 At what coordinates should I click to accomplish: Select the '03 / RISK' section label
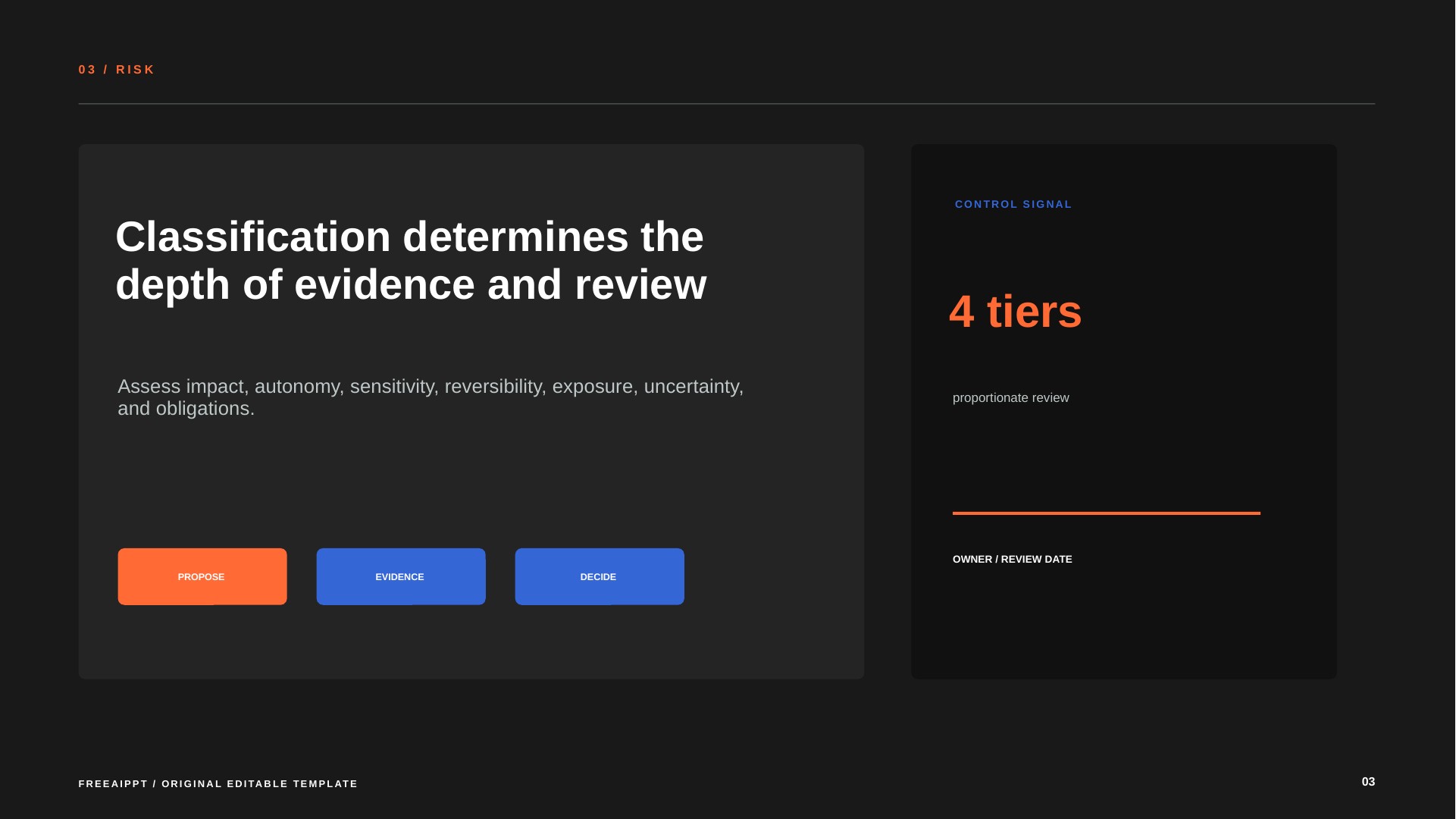(117, 70)
